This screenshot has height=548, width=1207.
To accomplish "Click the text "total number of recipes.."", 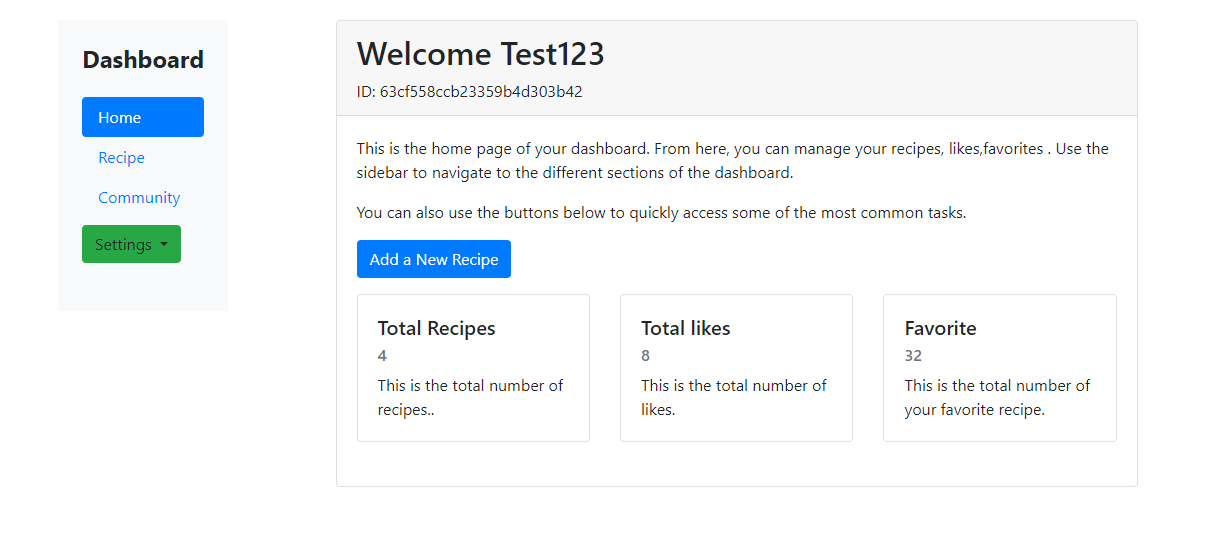I will click(x=470, y=397).
